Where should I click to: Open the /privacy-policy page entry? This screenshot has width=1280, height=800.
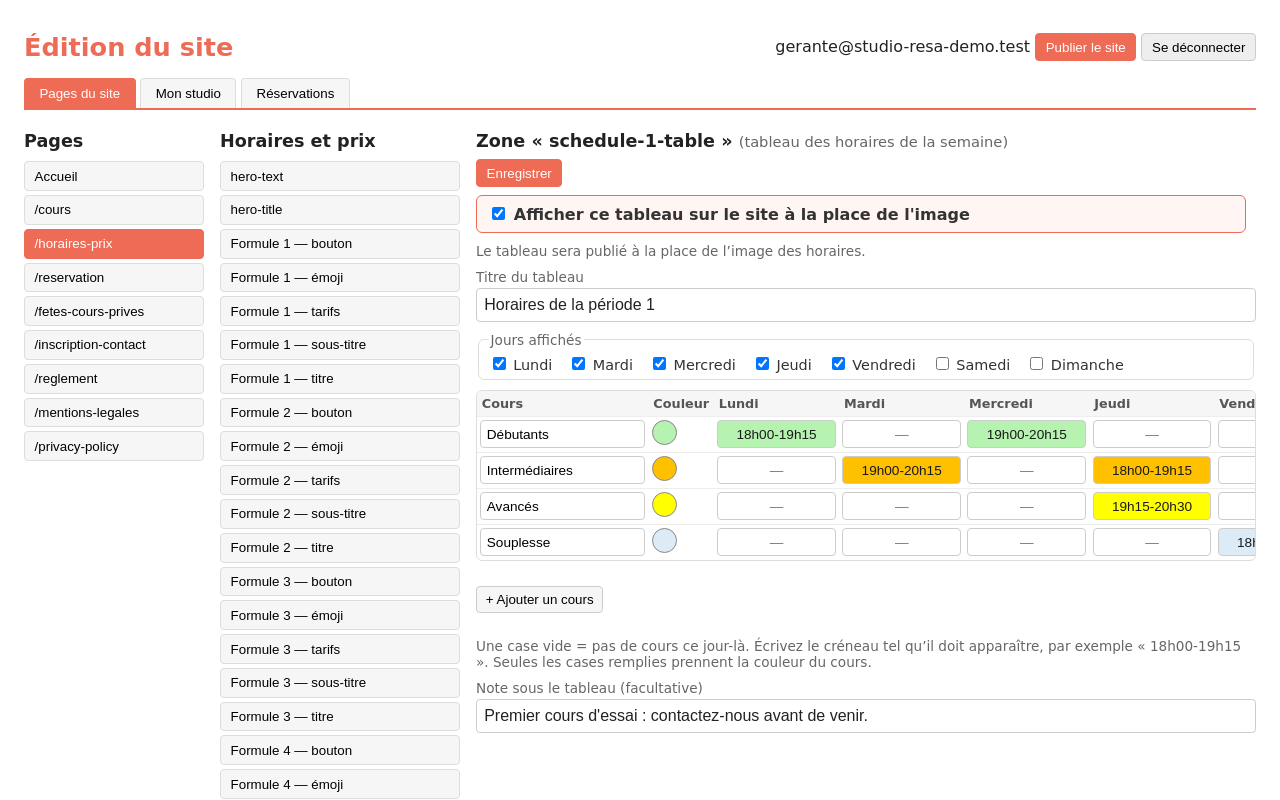114,446
